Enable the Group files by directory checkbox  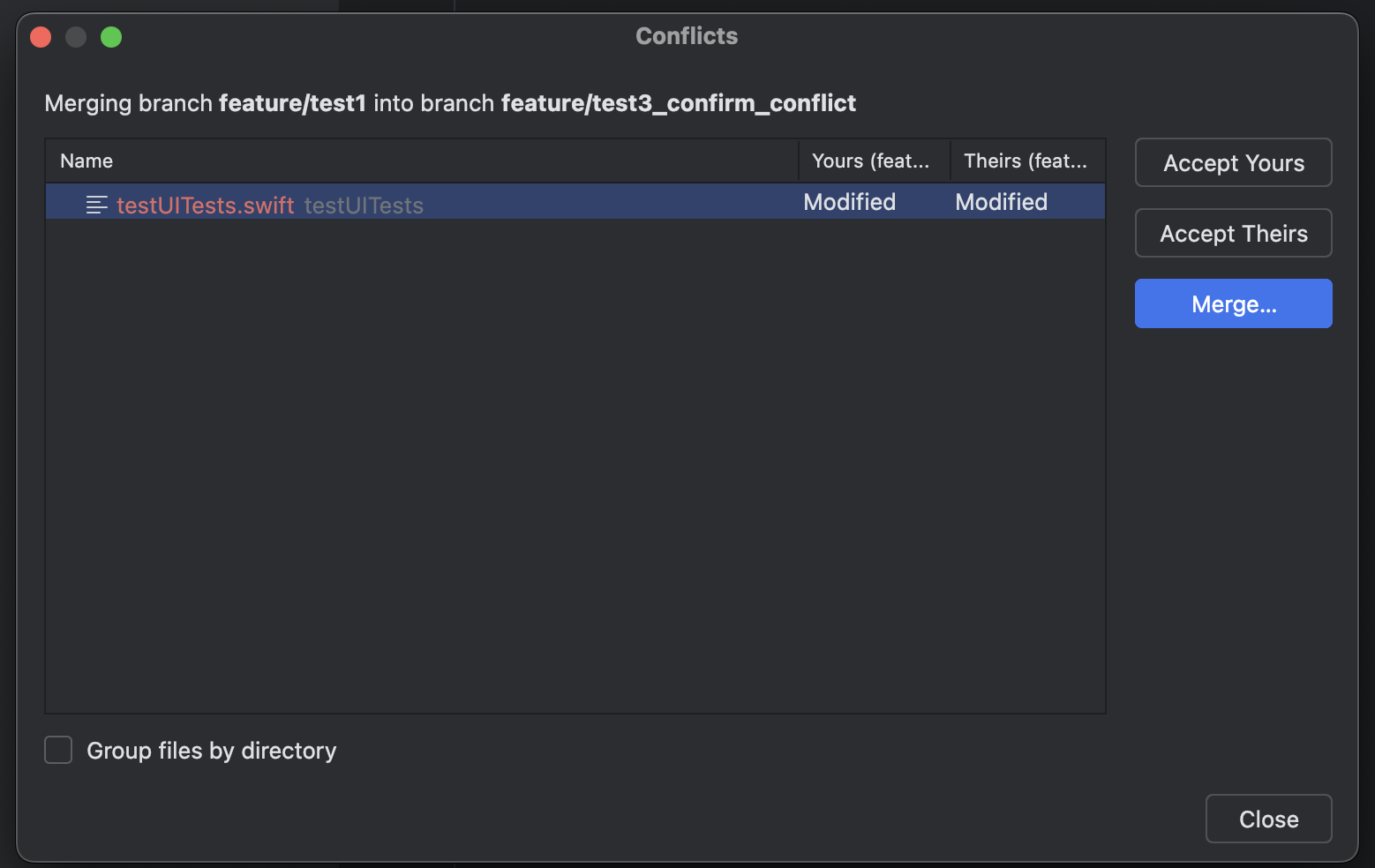pyautogui.click(x=58, y=750)
